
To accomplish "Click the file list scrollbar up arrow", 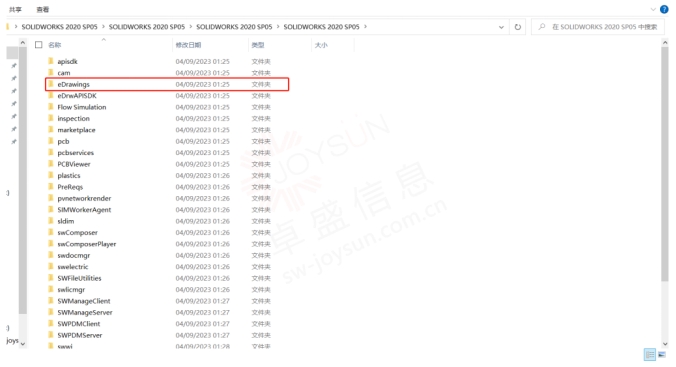I will pos(665,42).
